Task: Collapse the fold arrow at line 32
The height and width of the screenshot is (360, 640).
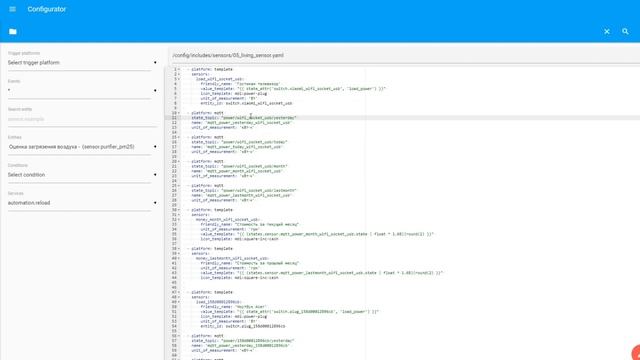Action: (179, 220)
